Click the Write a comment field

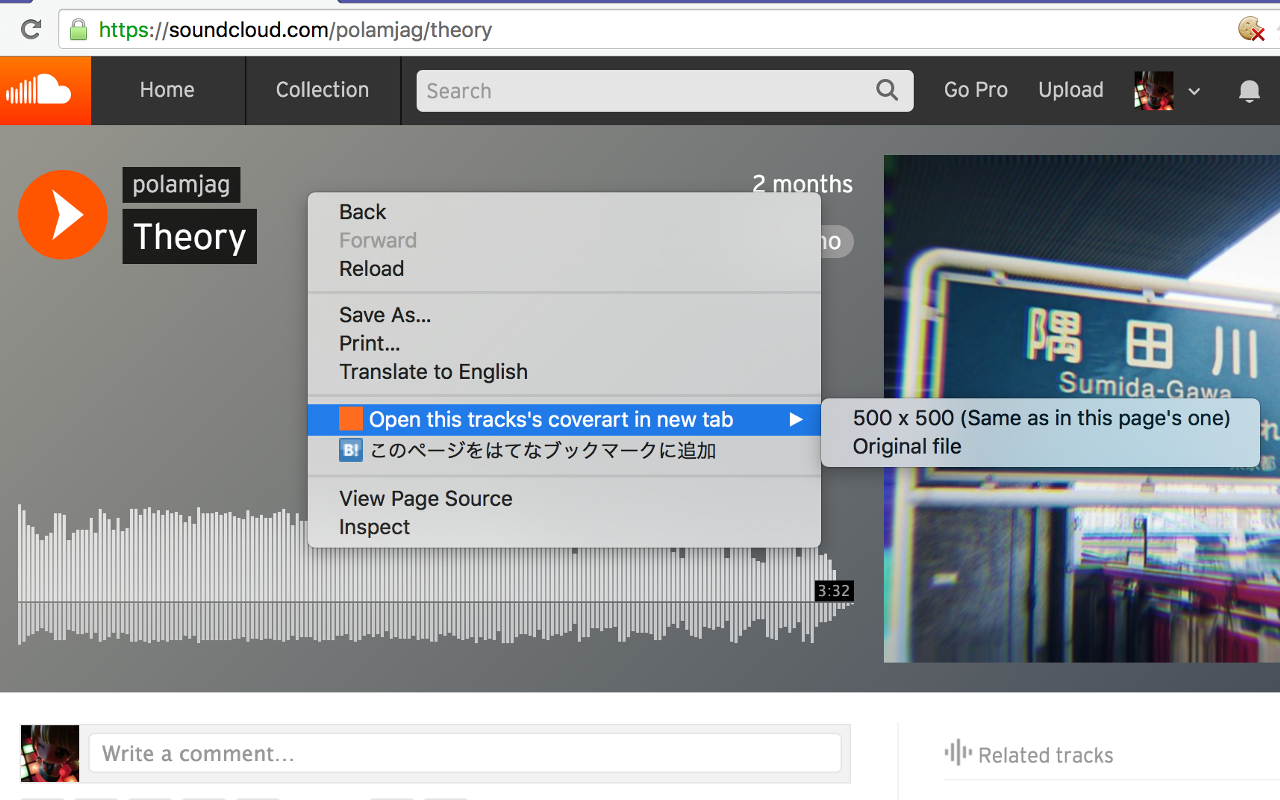coord(464,753)
